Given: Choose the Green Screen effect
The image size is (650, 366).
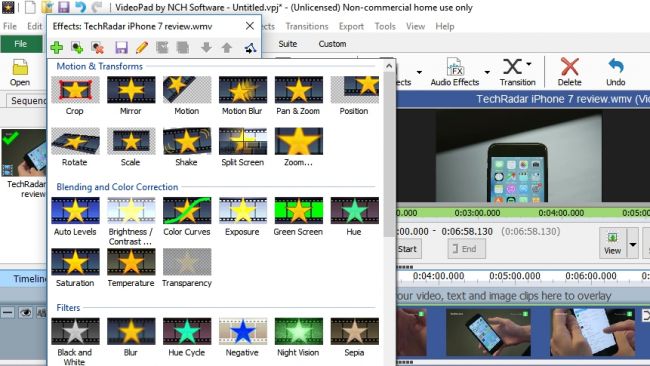Looking at the screenshot, I should pos(298,217).
